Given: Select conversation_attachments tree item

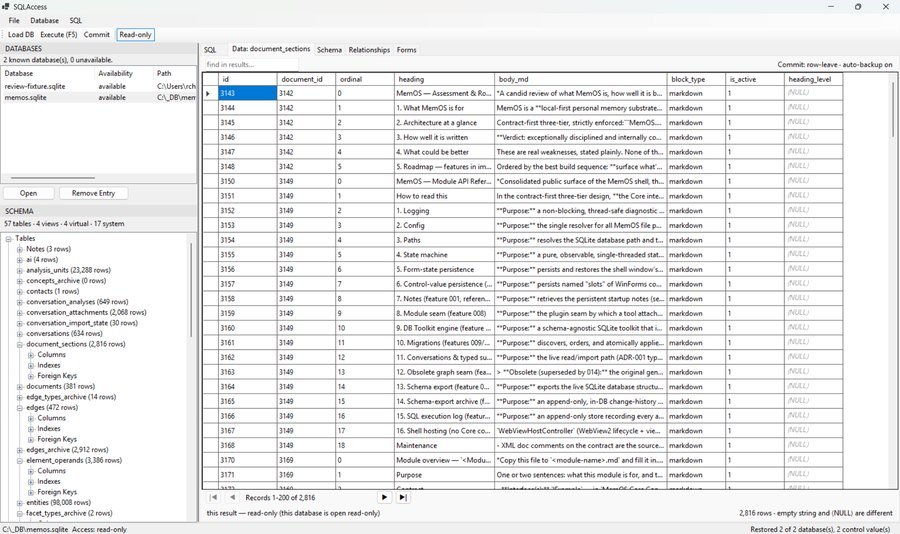Looking at the screenshot, I should click(86, 312).
